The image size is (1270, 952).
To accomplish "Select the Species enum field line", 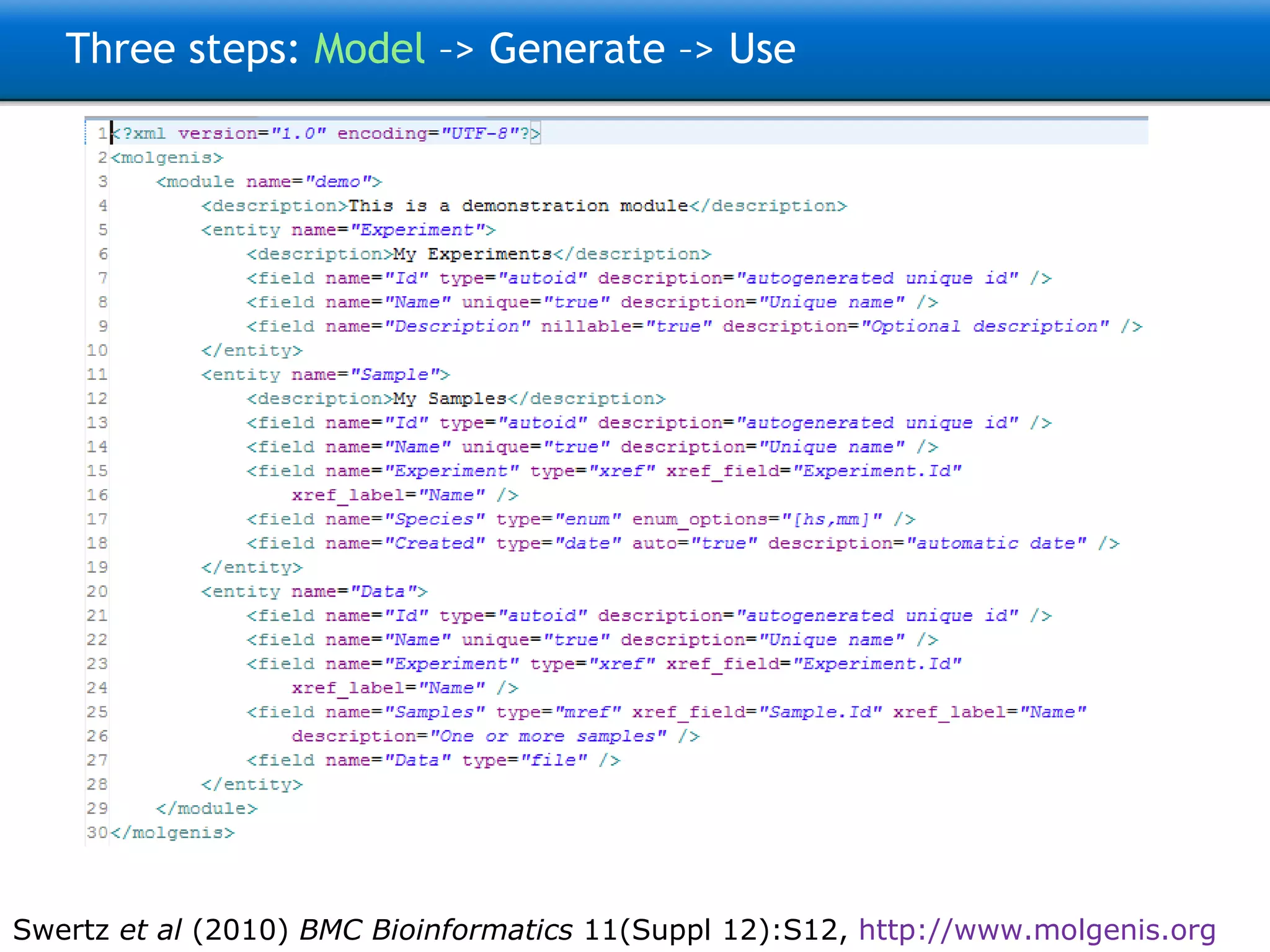I will 580,519.
